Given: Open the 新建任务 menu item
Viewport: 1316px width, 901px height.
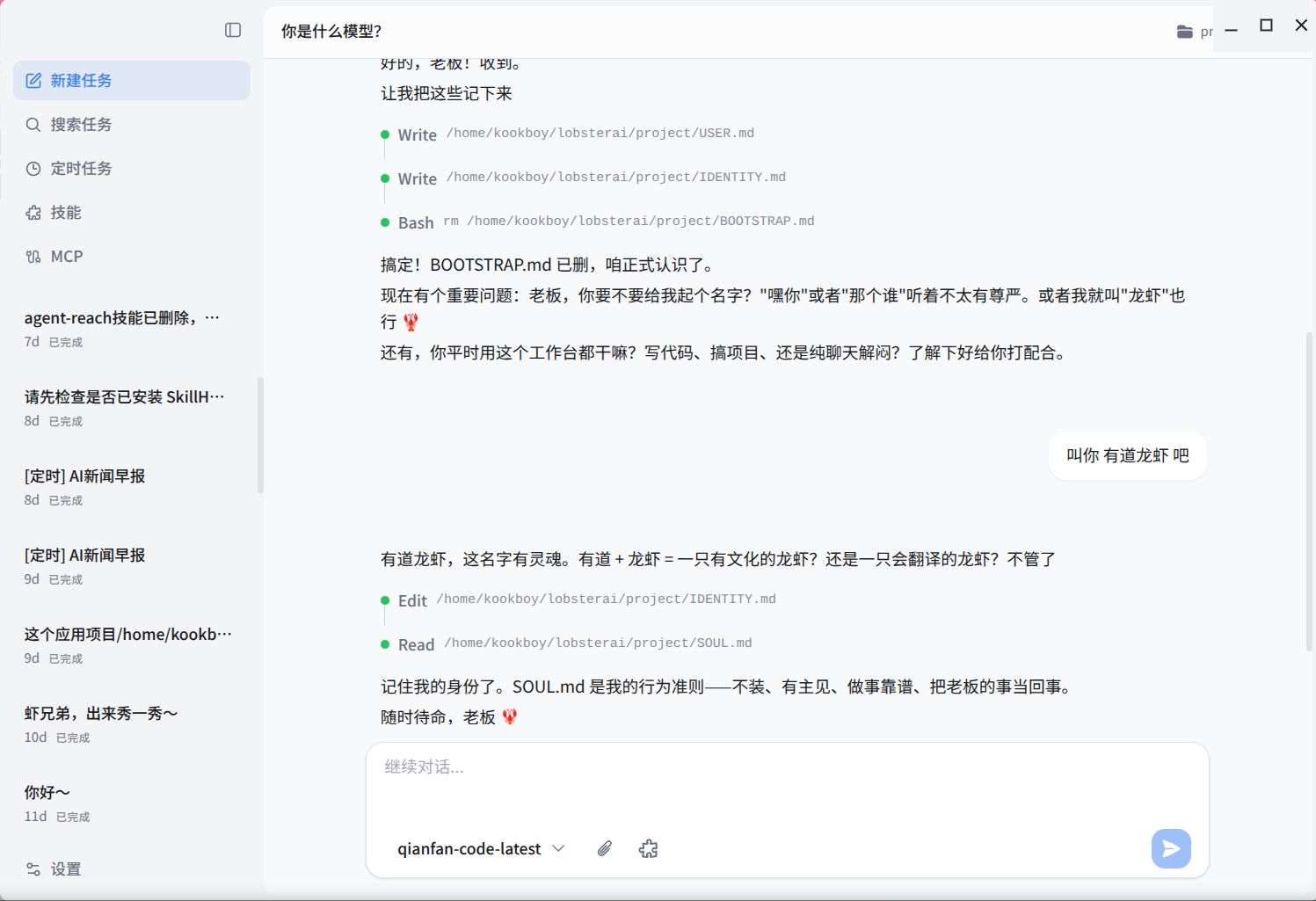Looking at the screenshot, I should coord(132,81).
